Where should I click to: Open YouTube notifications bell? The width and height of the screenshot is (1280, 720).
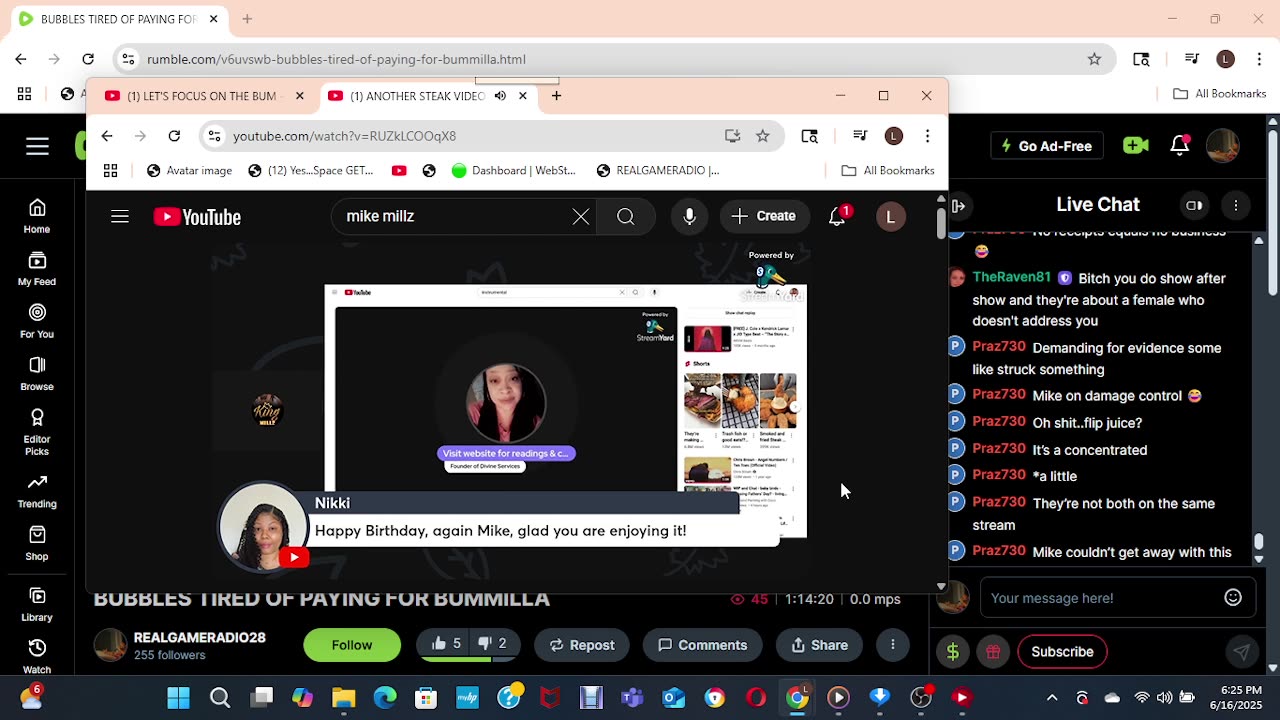pyautogui.click(x=837, y=217)
